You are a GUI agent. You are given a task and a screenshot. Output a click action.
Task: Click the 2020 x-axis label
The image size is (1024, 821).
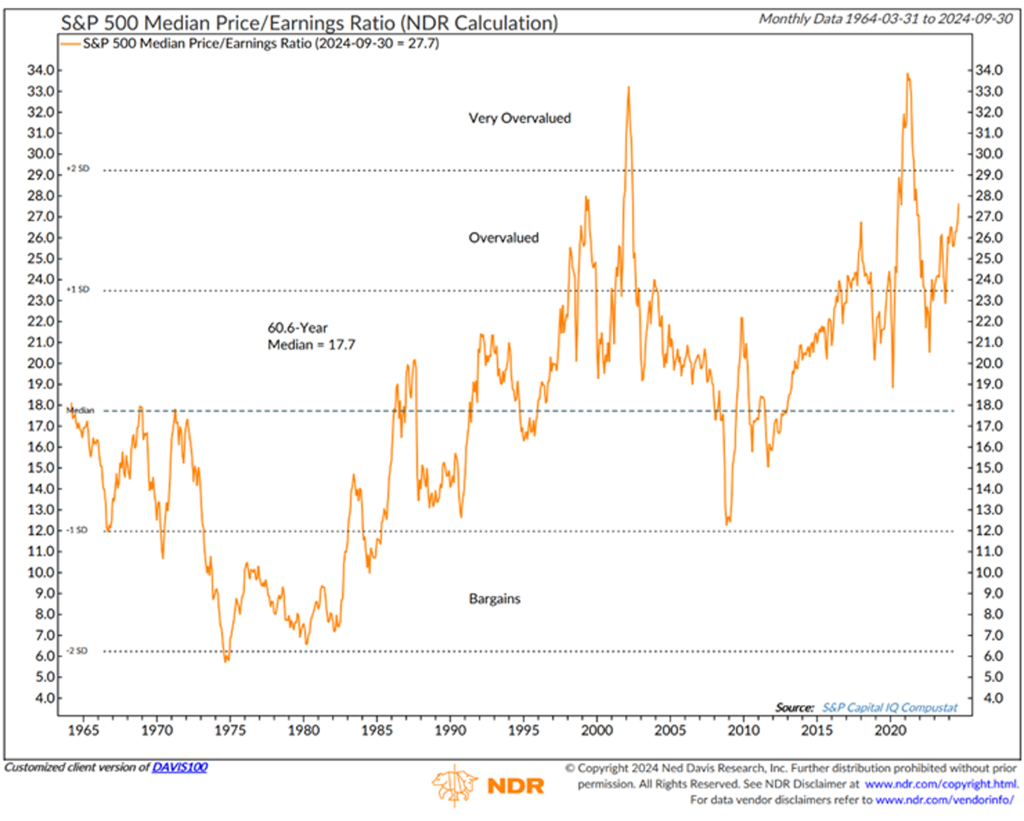[890, 730]
